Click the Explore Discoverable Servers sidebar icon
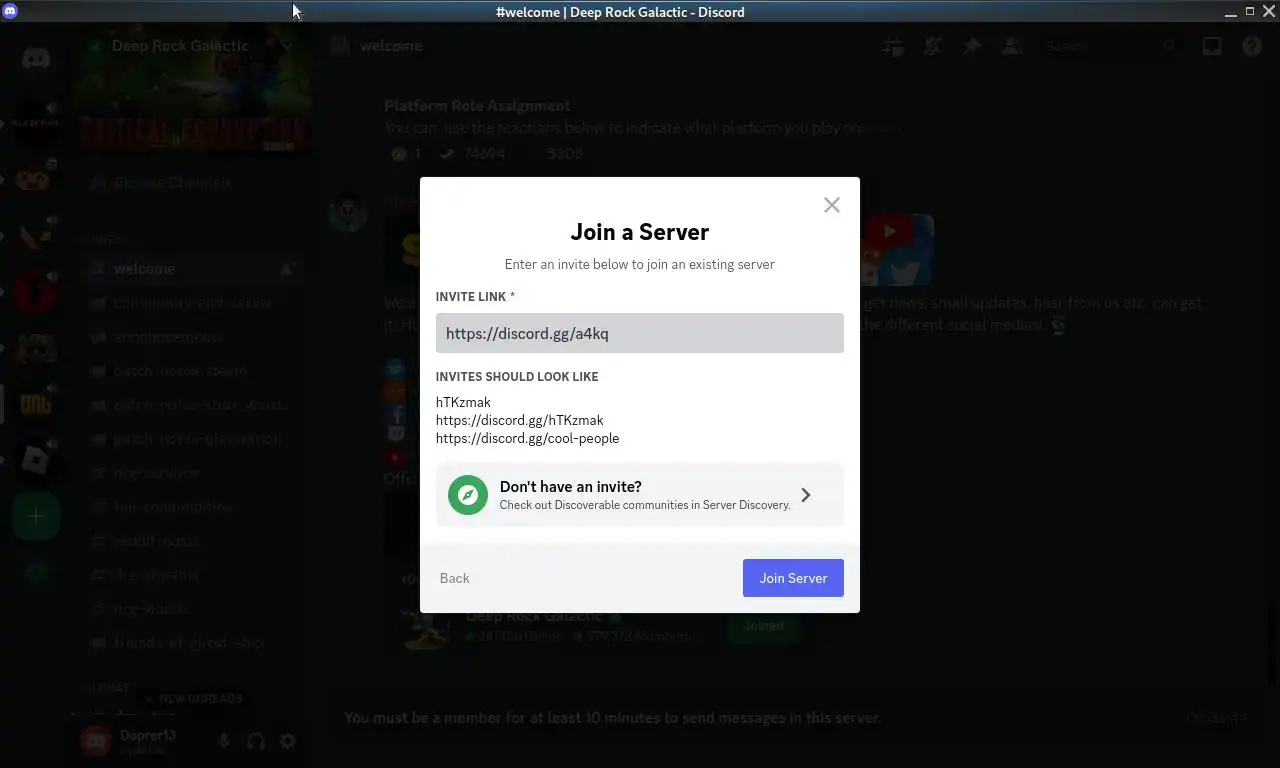Screen dimensions: 1280x768 (x=36, y=572)
